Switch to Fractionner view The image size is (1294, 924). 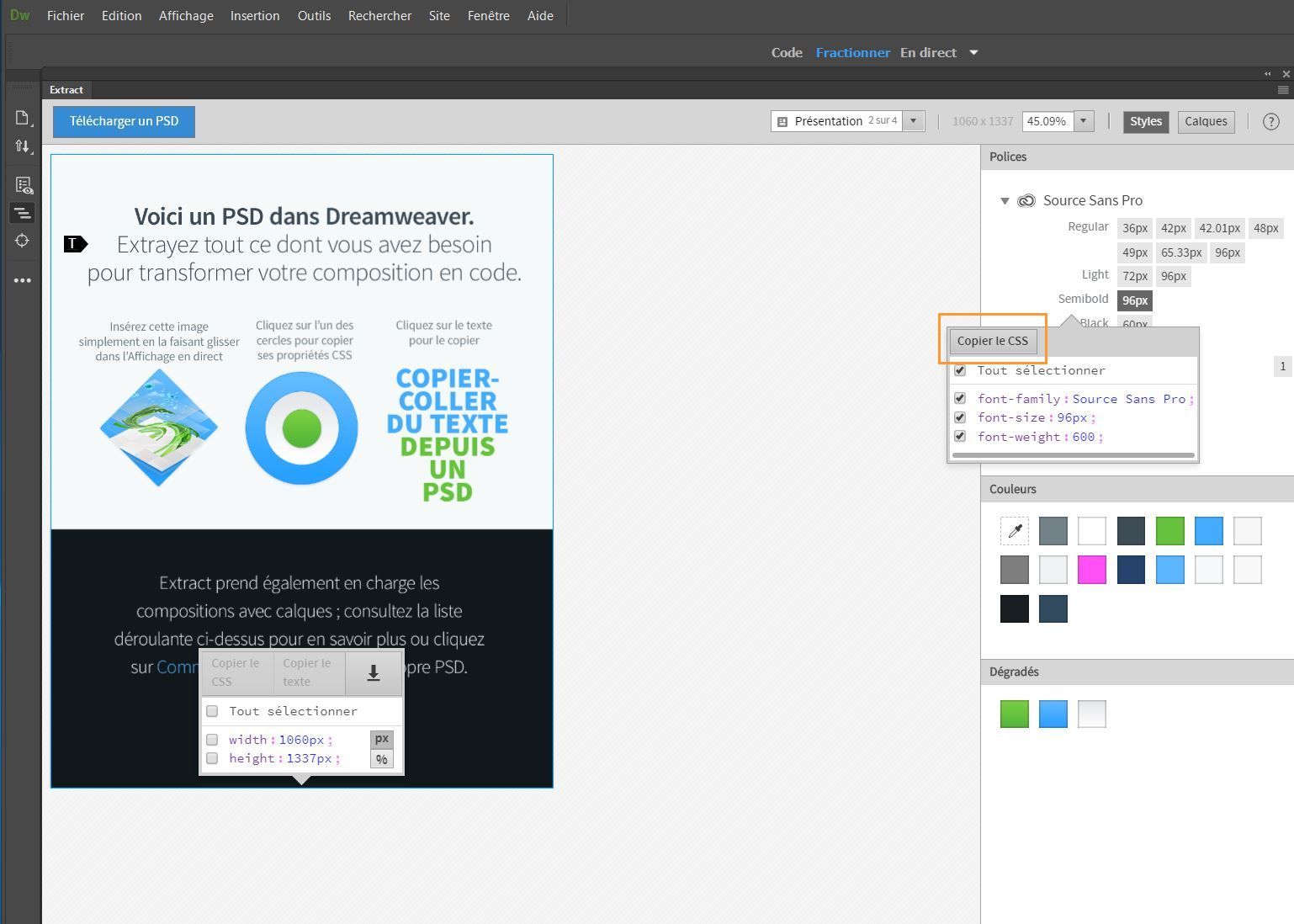[x=852, y=52]
